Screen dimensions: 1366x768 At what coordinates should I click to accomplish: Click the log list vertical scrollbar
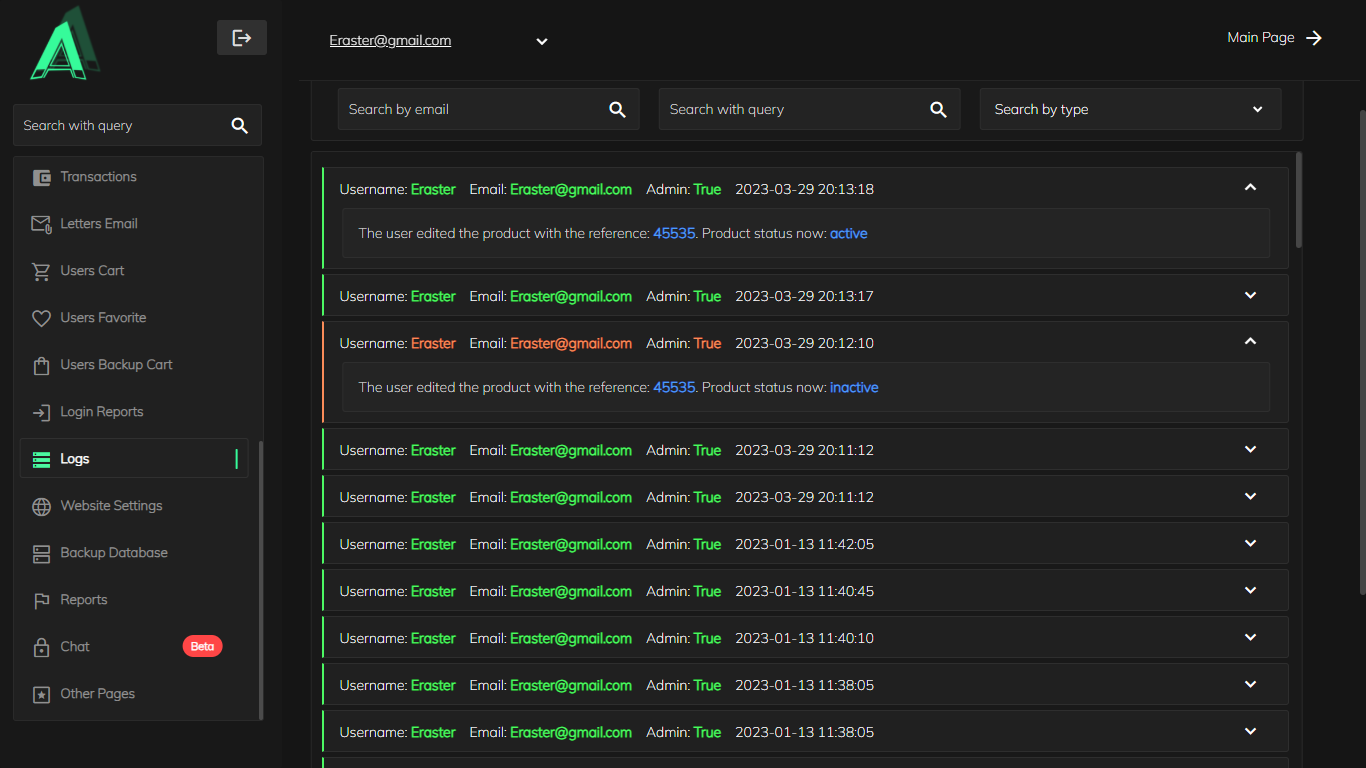(1298, 200)
